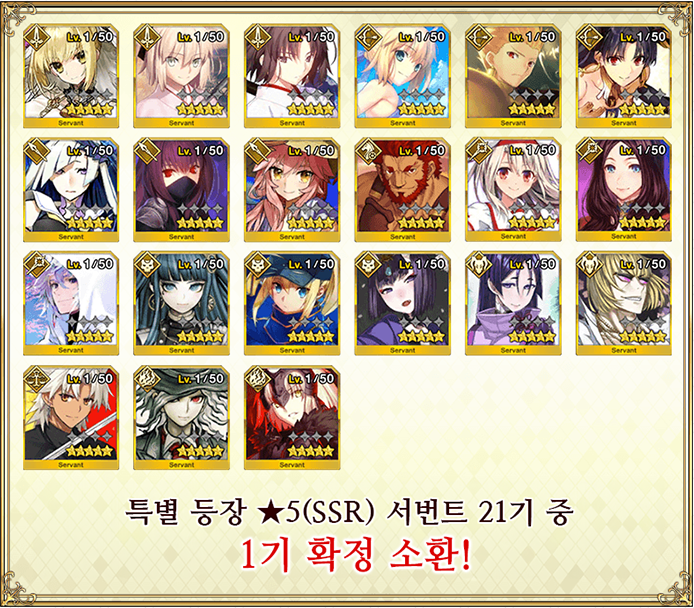Select the black twin-tailed Archer servant card
Viewport: 694px width, 608px height.
click(624, 76)
